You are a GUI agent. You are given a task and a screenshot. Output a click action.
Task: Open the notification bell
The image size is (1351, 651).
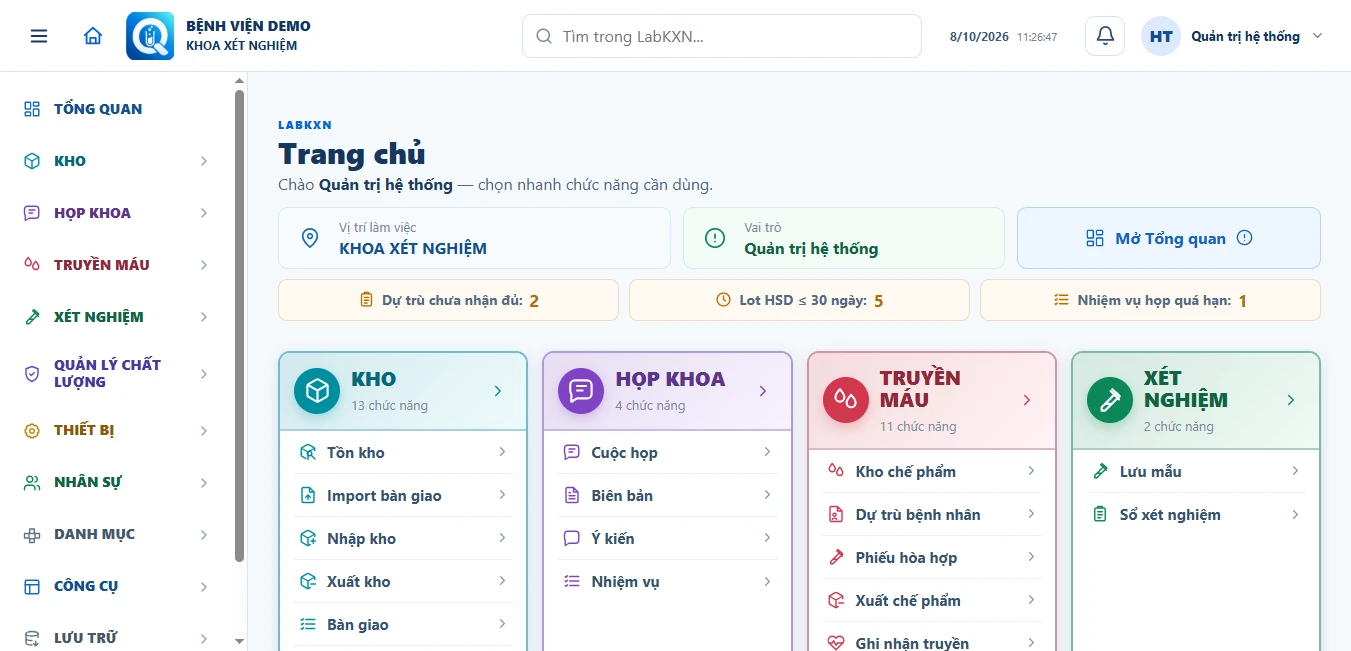tap(1105, 36)
